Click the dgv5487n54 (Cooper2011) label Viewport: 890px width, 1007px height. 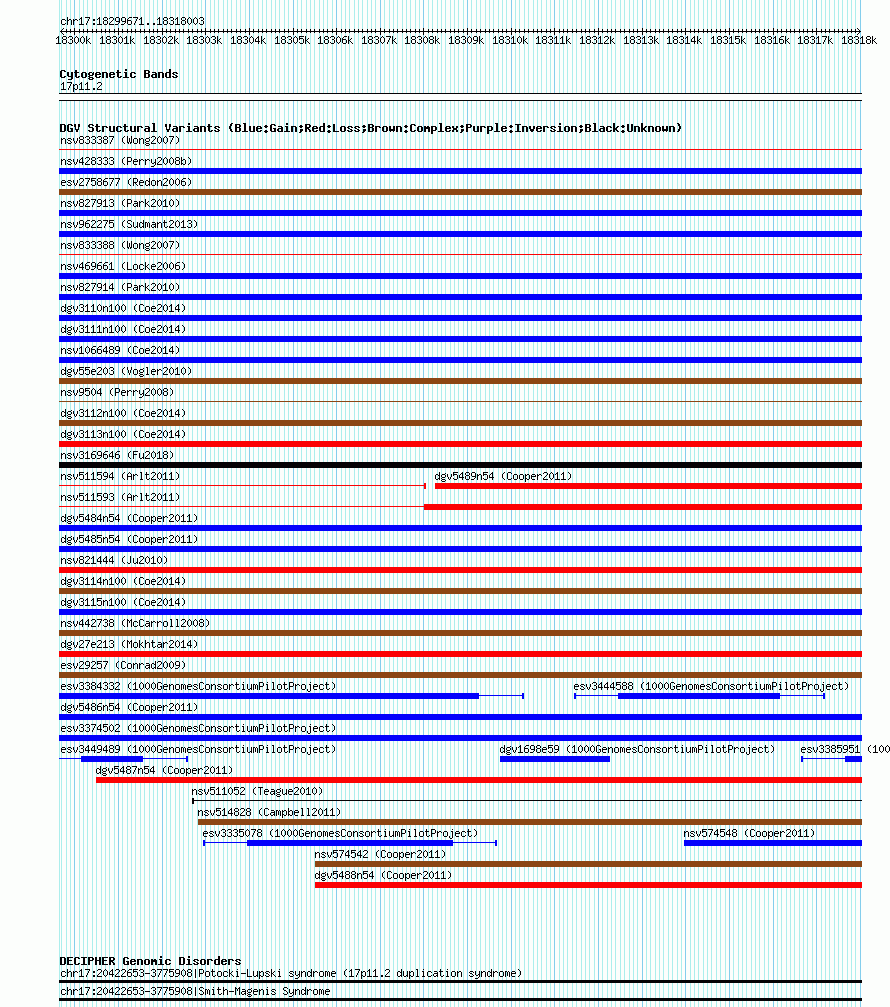pyautogui.click(x=164, y=770)
